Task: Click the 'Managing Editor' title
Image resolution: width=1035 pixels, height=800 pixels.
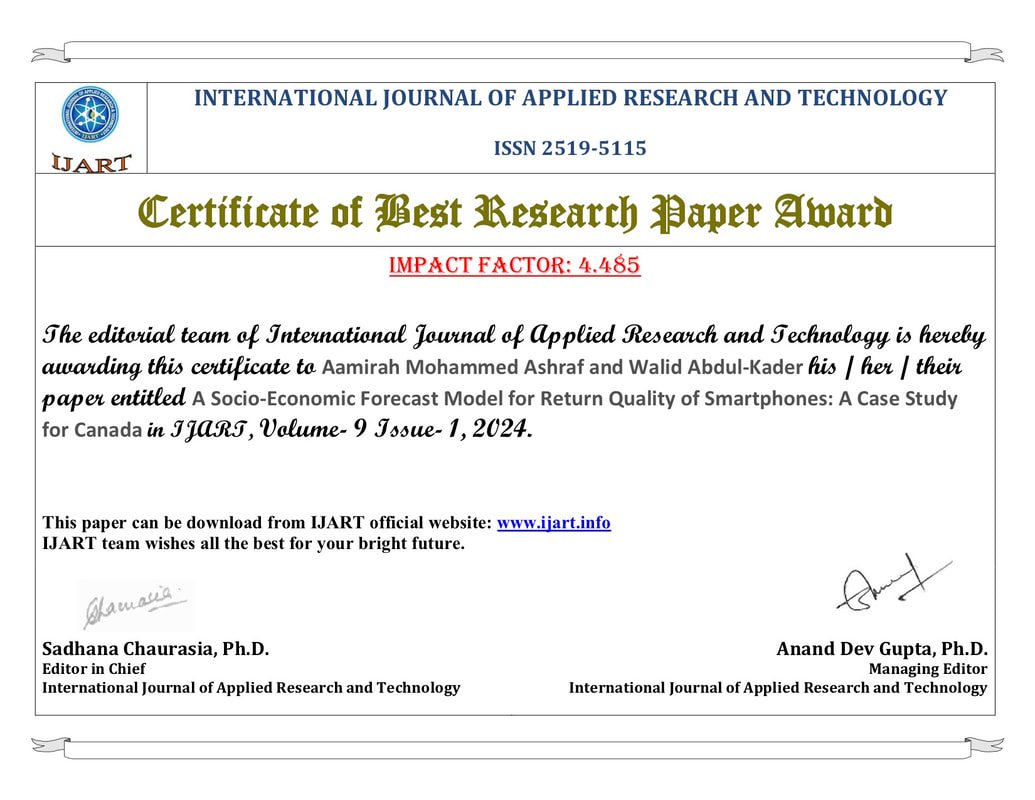Action: [x=928, y=669]
